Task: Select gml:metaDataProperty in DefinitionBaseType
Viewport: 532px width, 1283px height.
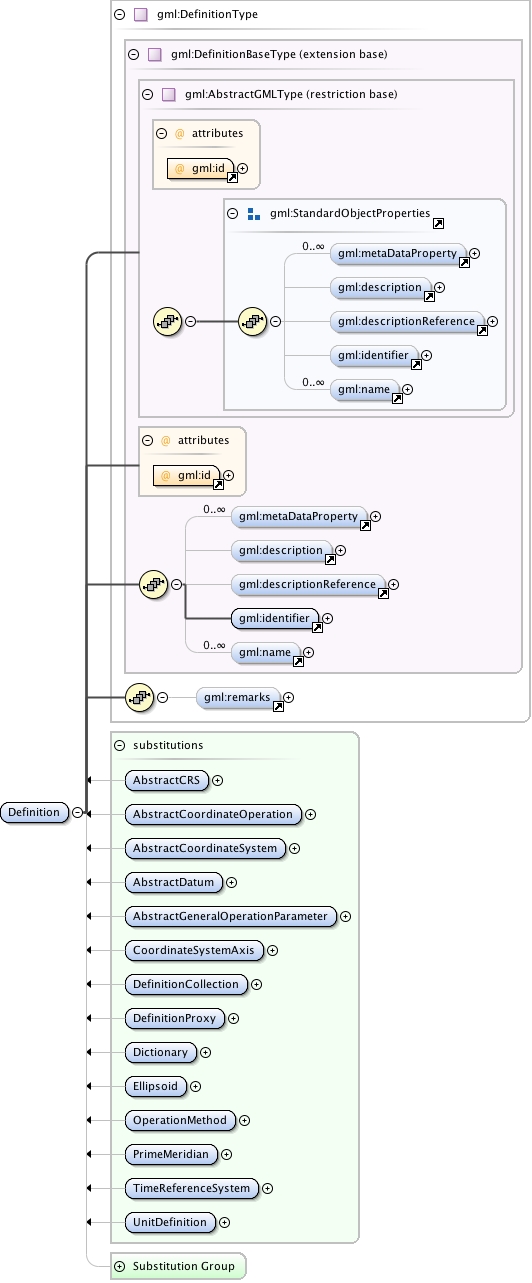Action: click(x=299, y=517)
